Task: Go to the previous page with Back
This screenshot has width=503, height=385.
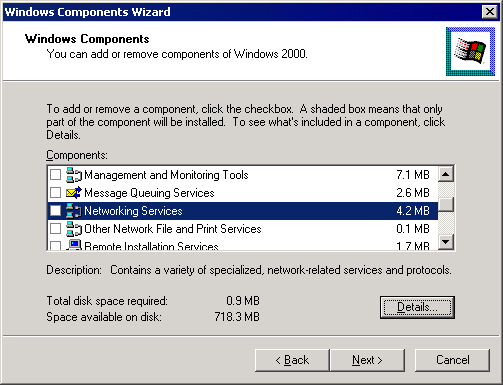Action: 292,360
